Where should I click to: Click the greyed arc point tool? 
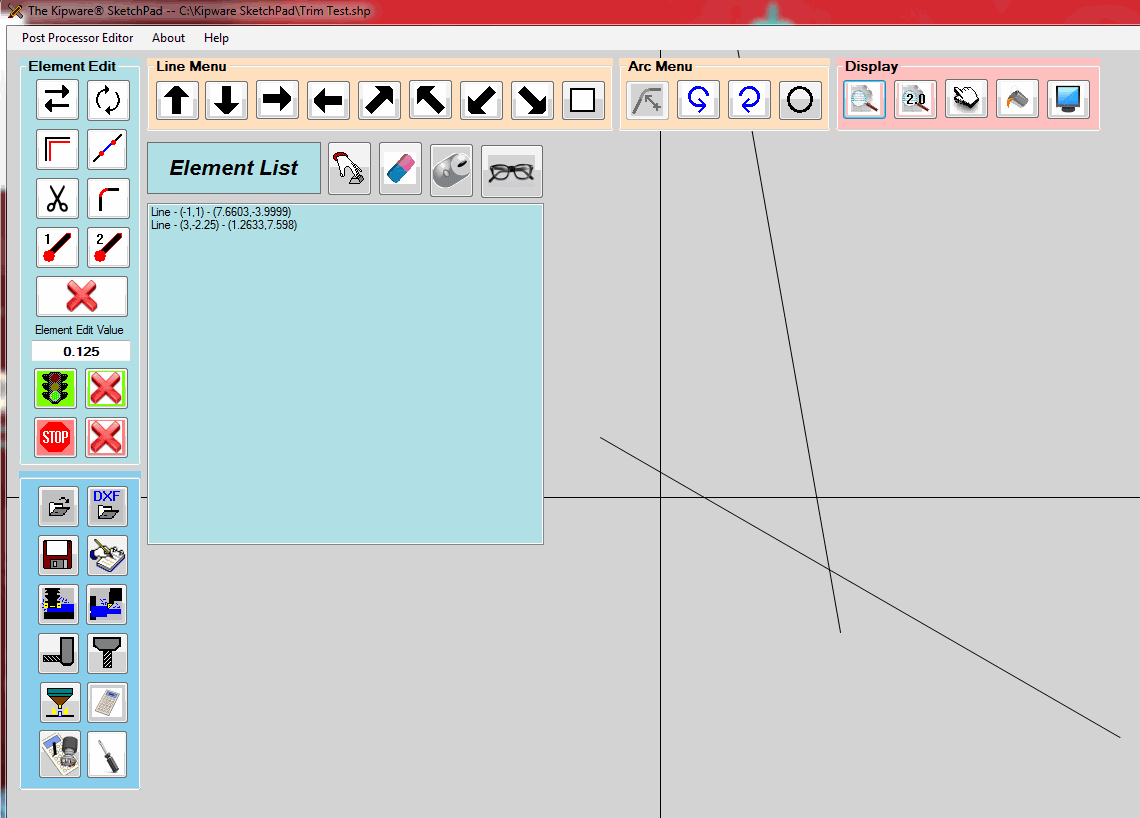[x=647, y=100]
